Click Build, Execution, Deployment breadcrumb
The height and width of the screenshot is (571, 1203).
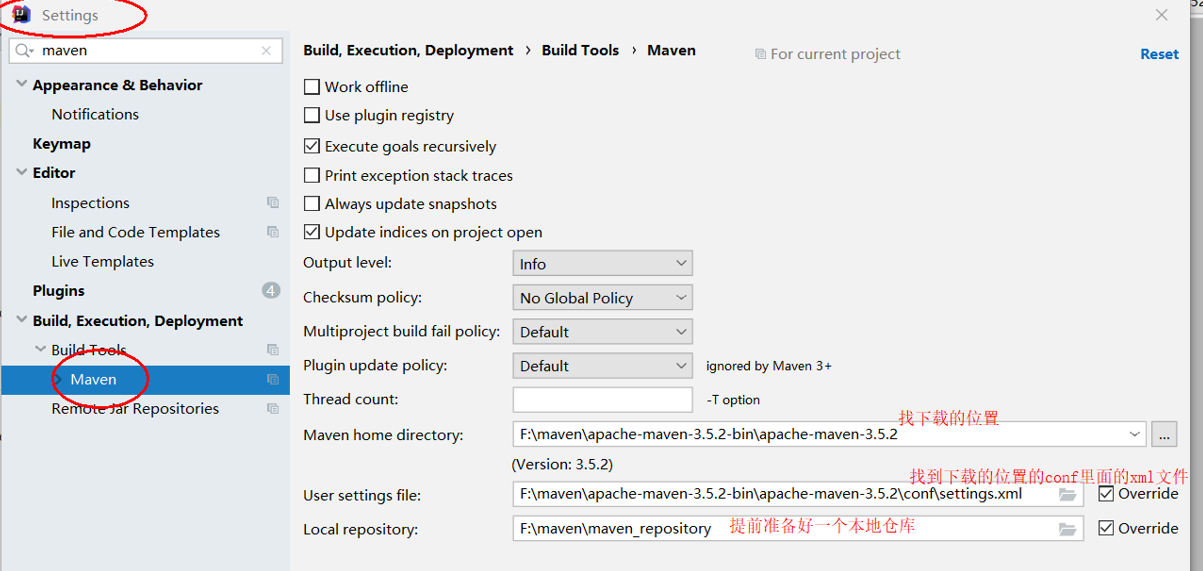408,50
